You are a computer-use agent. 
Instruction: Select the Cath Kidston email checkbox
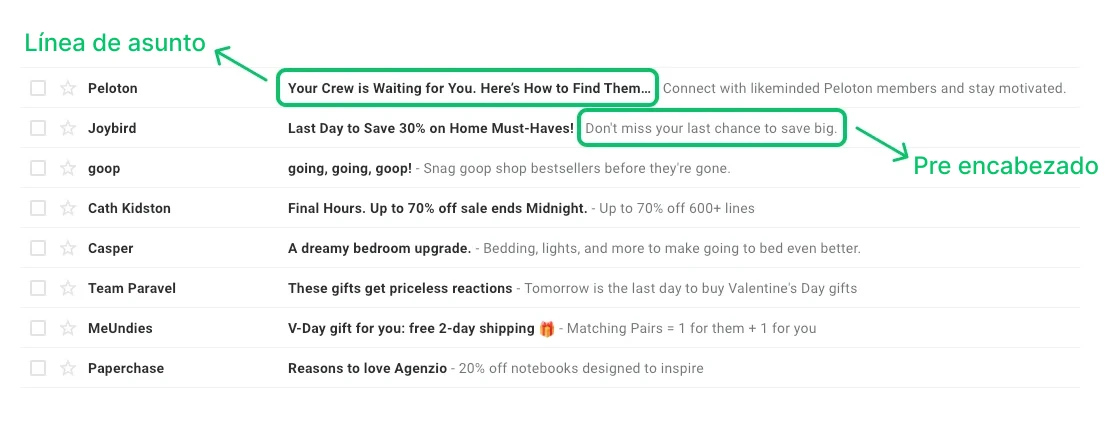(38, 208)
